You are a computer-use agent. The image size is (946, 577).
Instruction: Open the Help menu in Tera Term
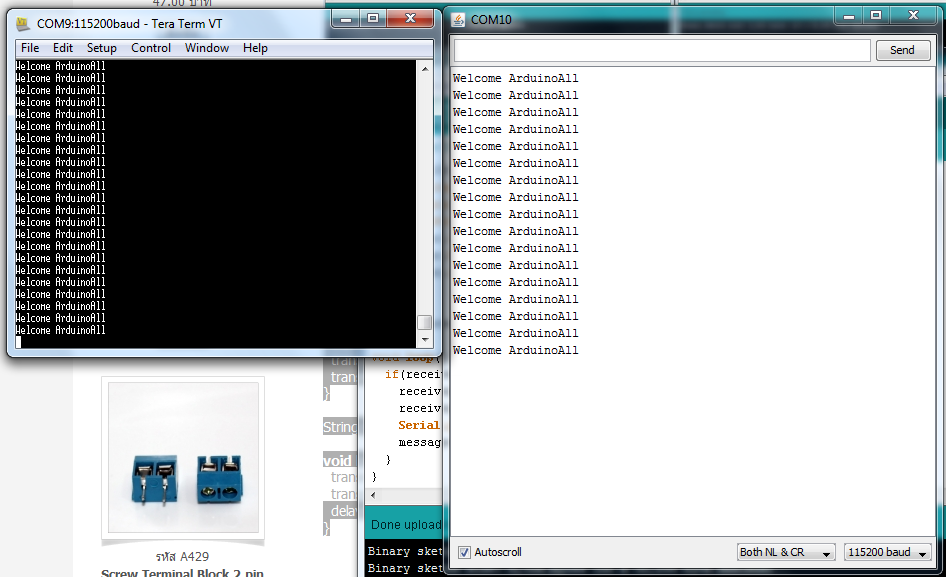[255, 48]
